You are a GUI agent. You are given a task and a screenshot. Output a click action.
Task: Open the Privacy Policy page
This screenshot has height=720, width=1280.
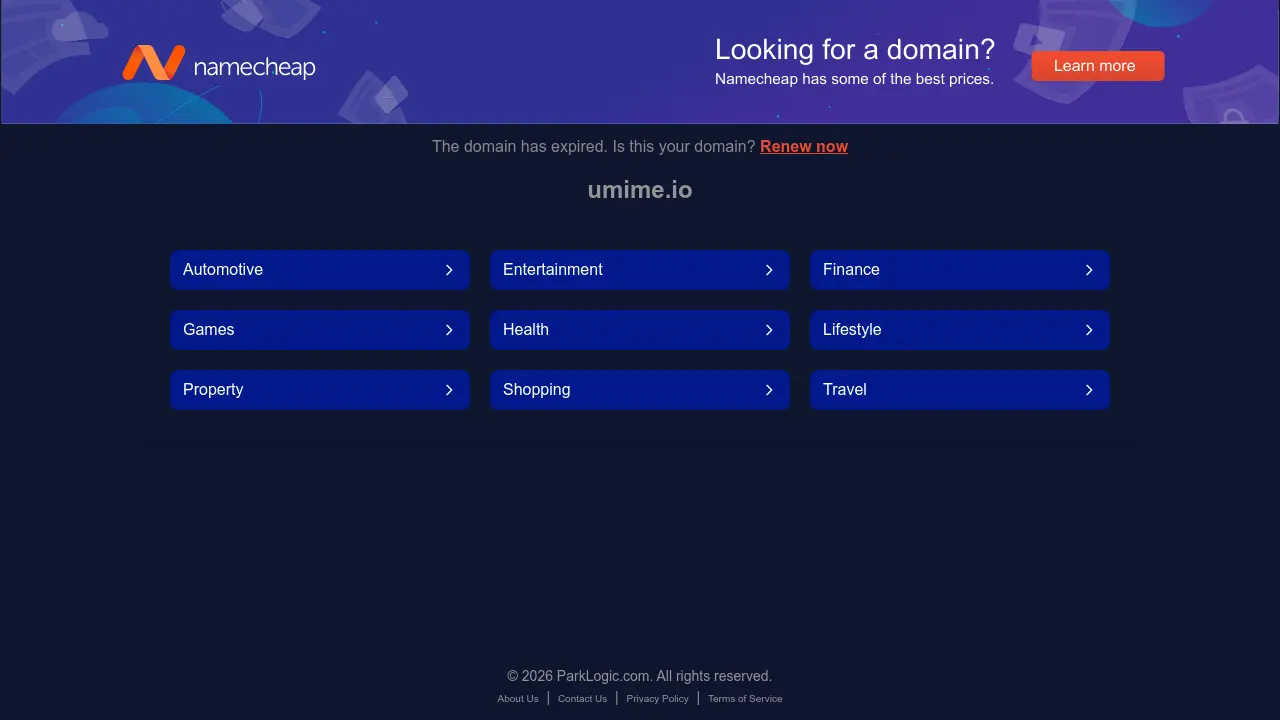[x=657, y=698]
